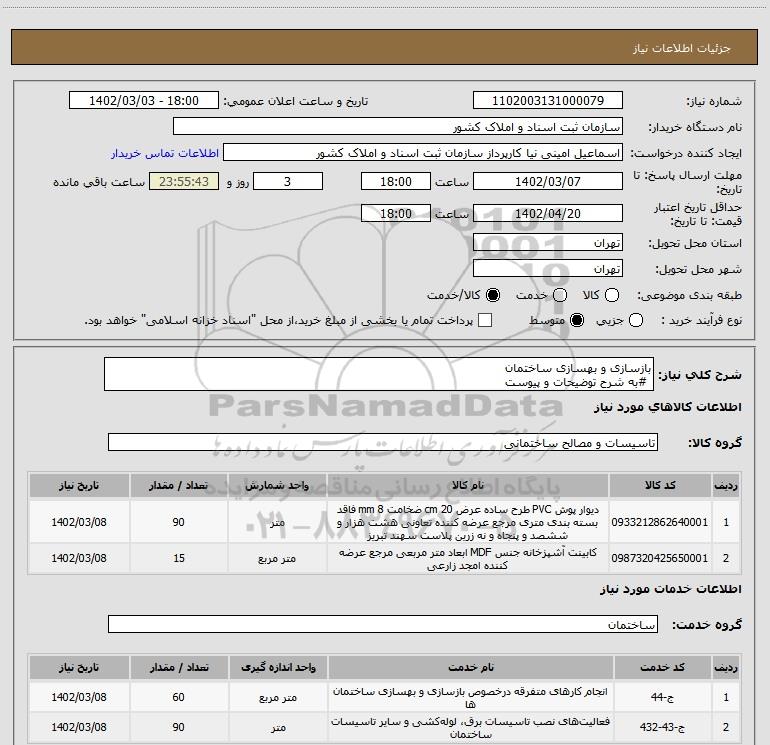Screen dimensions: 770x745
Task: Click the استان محل تحویل field تهران
Action: (x=548, y=242)
